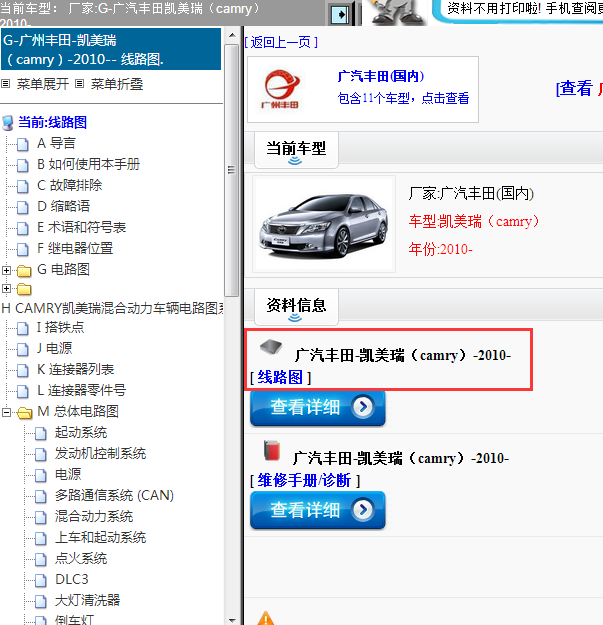The height and width of the screenshot is (625, 603).
Task: Collapse the M 总体电路图 tree node
Action: 6,412
